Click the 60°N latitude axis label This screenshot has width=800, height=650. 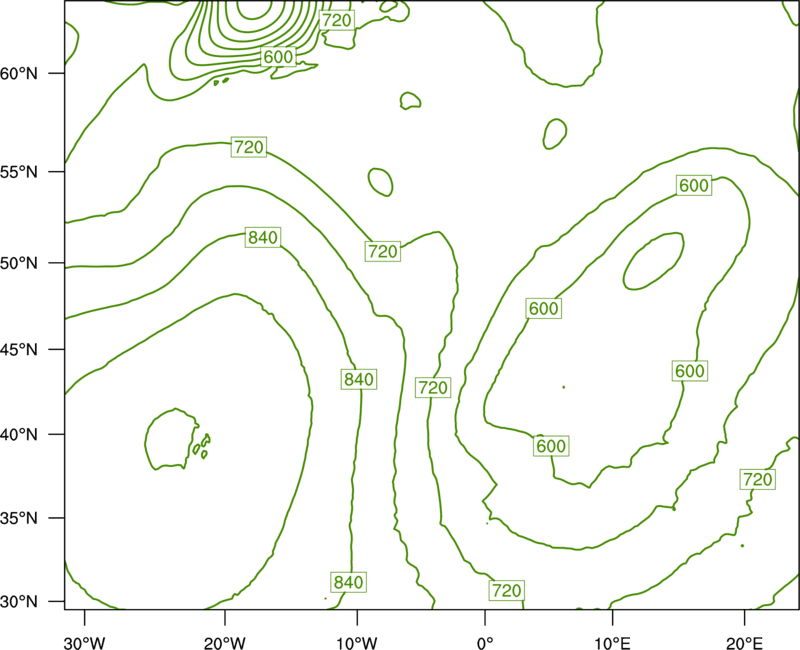click(x=19, y=73)
